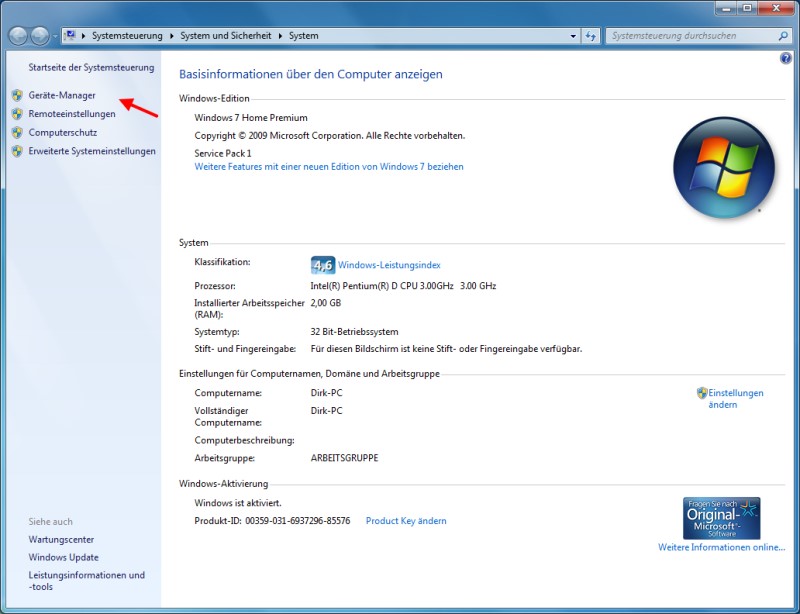Click the Windows logo orb image

[724, 167]
